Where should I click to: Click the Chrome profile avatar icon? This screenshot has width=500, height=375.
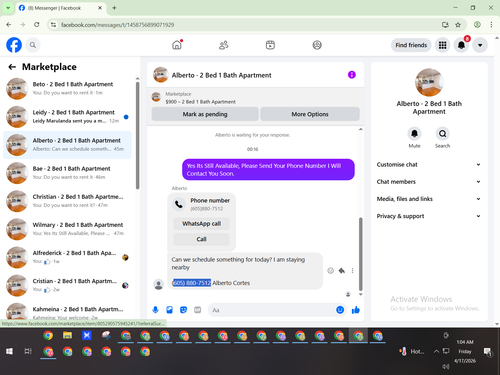click(x=477, y=25)
